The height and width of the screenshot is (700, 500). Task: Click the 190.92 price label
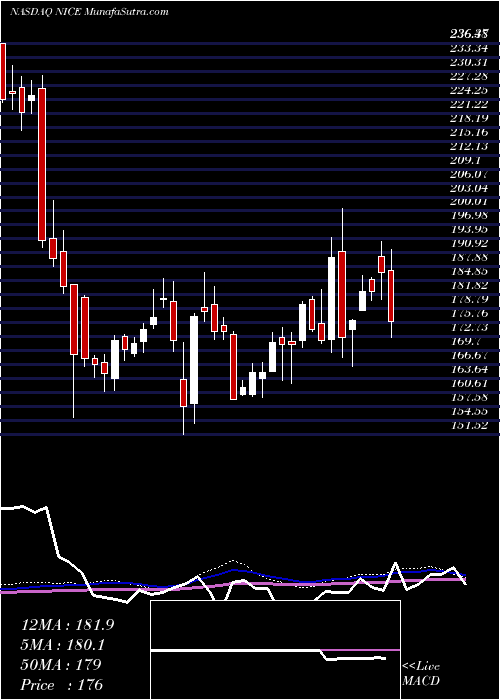pyautogui.click(x=469, y=244)
